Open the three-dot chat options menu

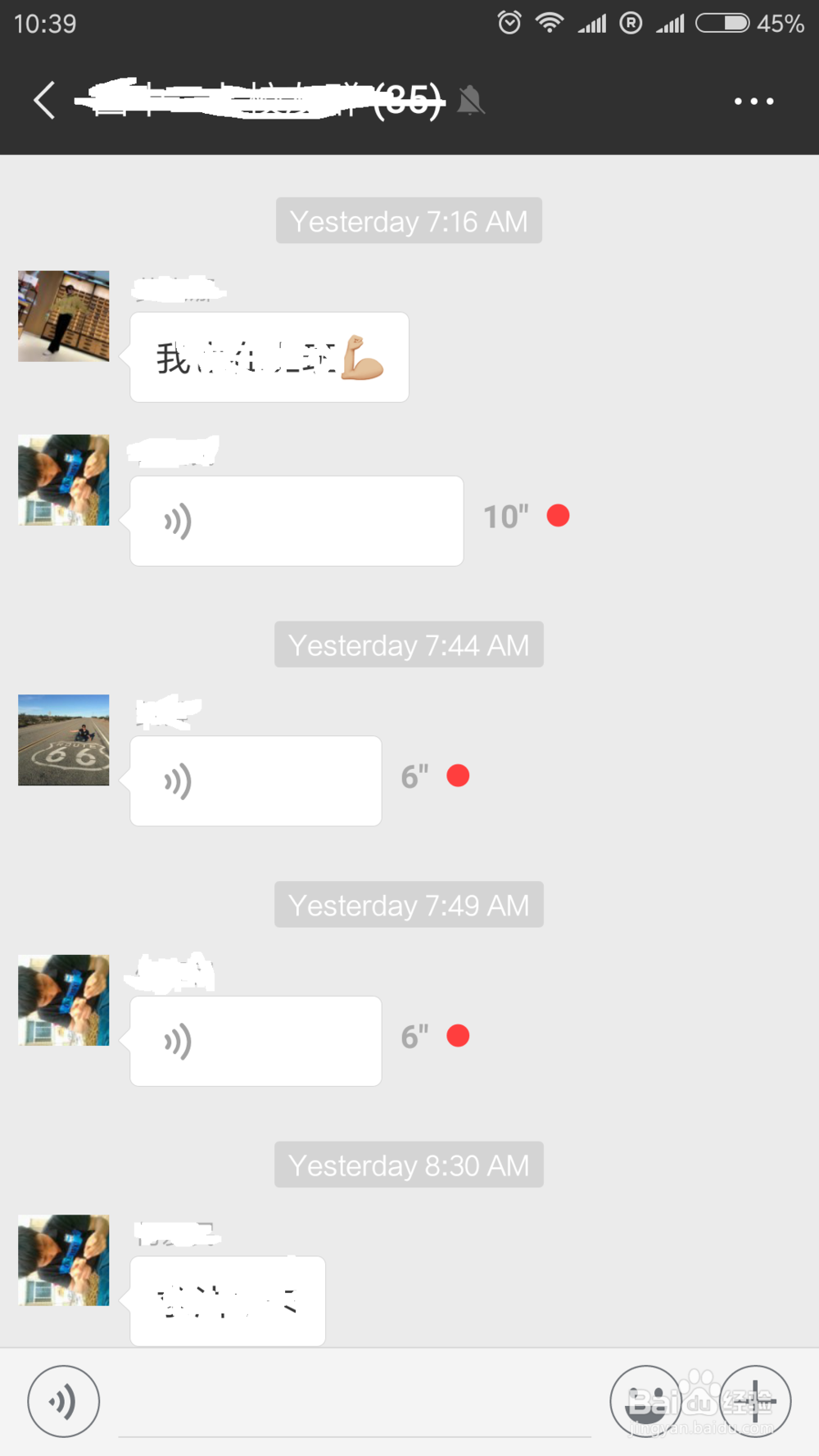(x=753, y=101)
